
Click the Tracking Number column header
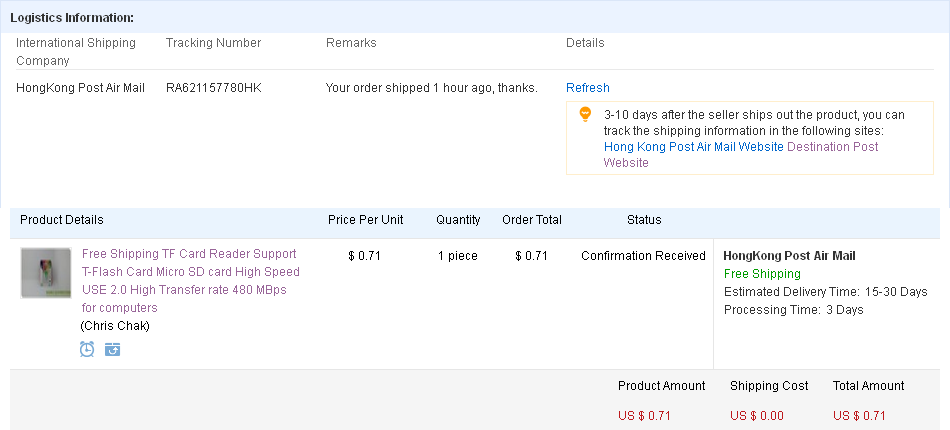pos(213,43)
